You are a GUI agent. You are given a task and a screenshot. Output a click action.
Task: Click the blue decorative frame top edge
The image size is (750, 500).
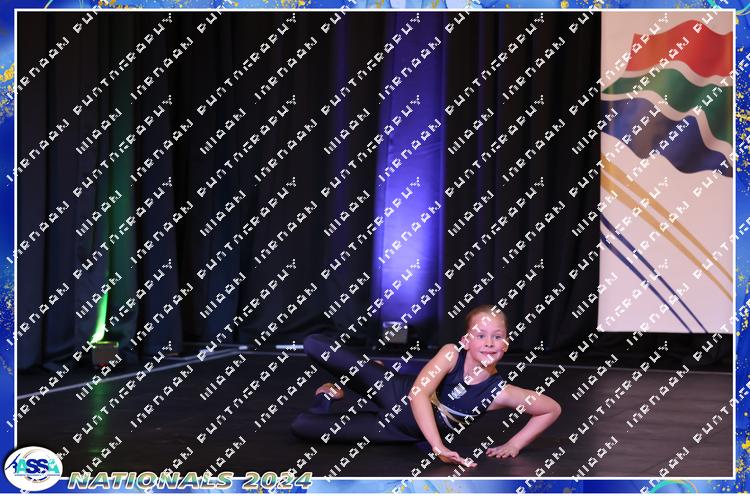(375, 5)
